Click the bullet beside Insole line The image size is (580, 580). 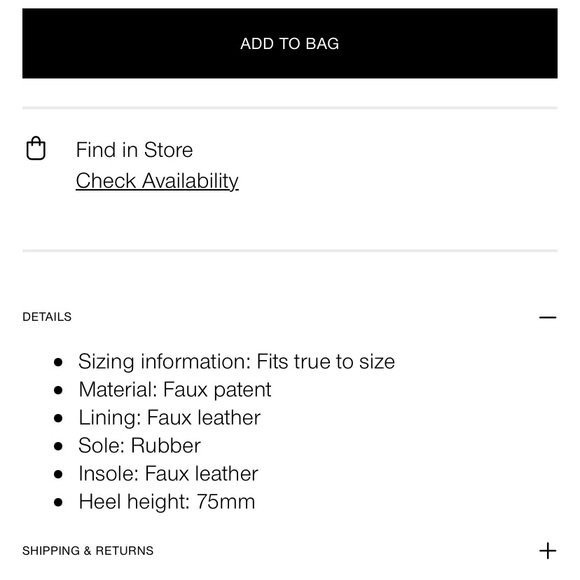[58, 474]
